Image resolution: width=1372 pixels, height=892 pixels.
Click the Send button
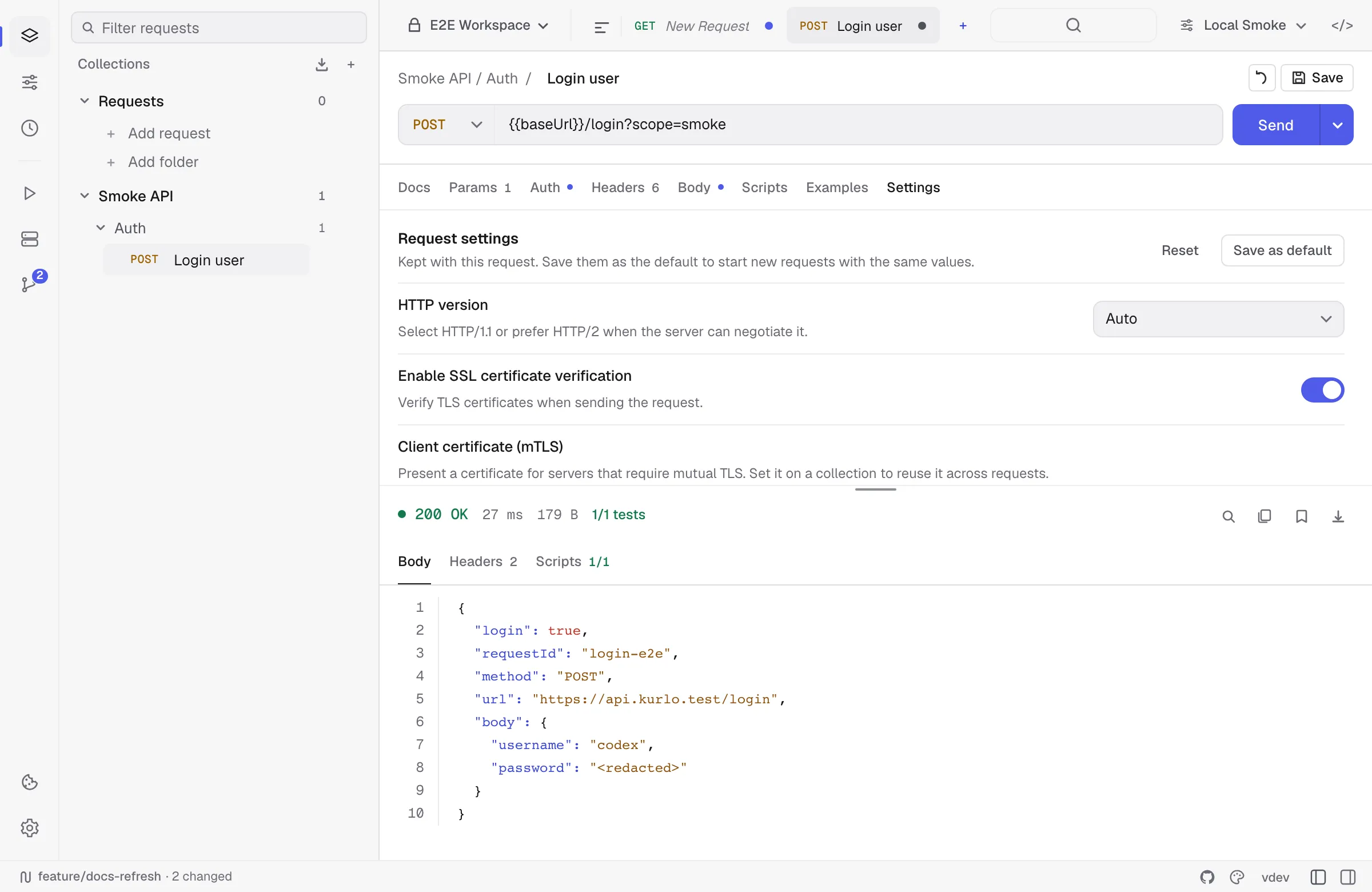[1275, 125]
